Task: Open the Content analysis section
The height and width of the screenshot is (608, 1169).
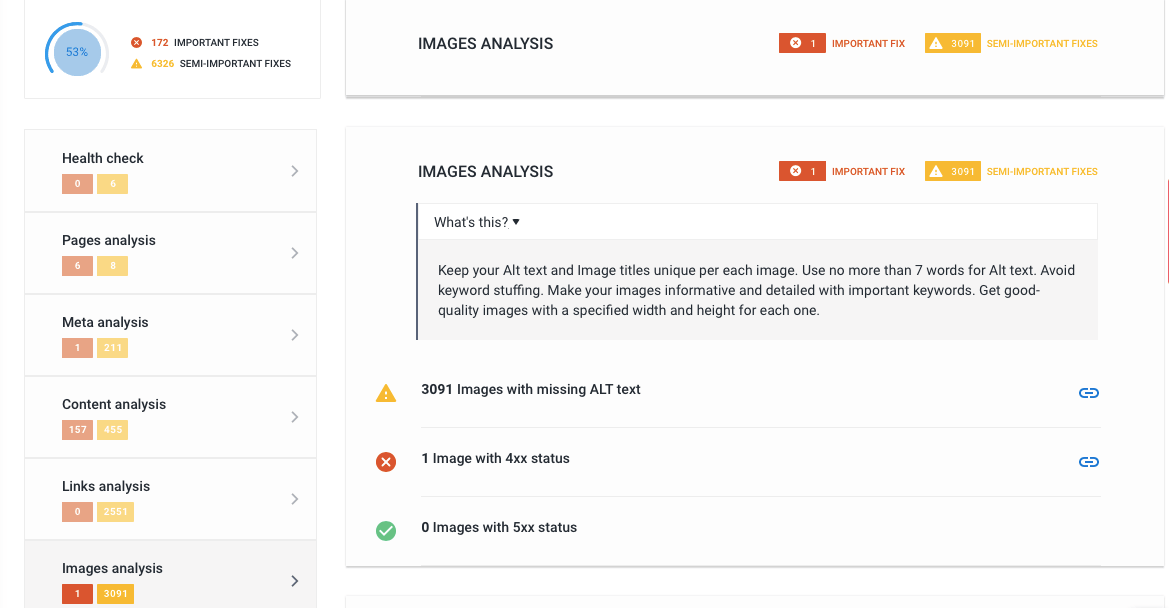Action: click(x=171, y=417)
